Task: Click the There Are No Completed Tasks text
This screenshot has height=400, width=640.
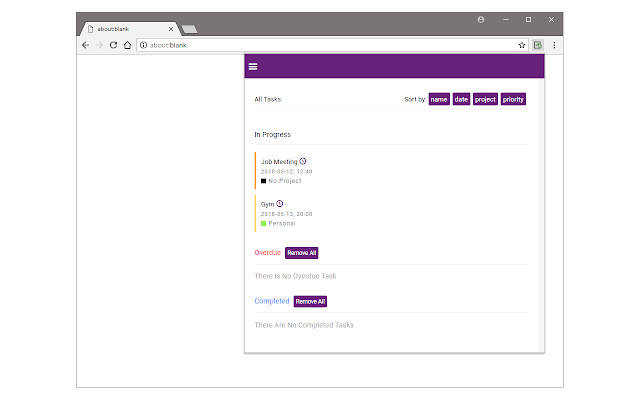Action: click(304, 325)
